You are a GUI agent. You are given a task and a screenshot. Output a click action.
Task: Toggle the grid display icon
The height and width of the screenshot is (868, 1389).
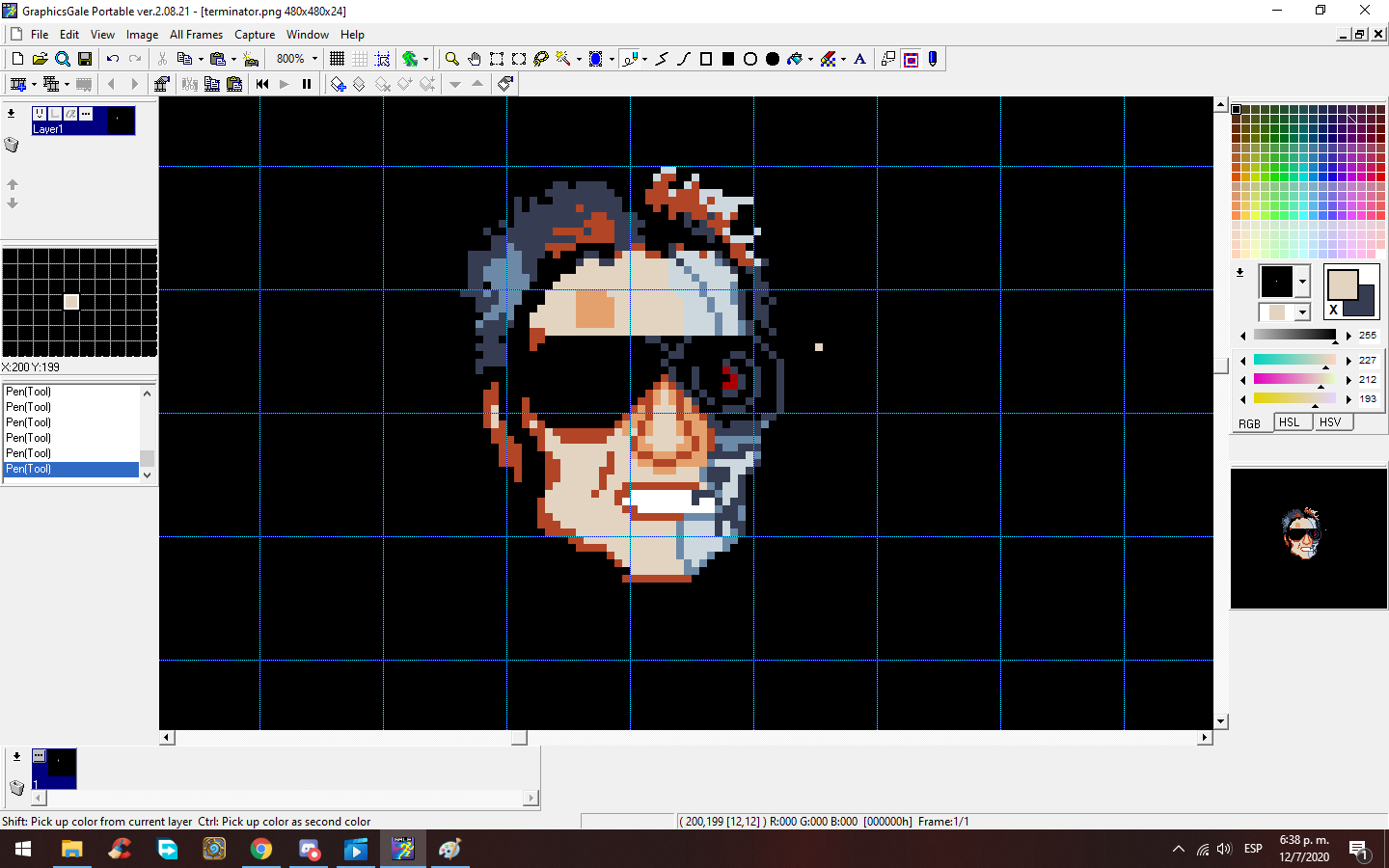click(x=337, y=59)
